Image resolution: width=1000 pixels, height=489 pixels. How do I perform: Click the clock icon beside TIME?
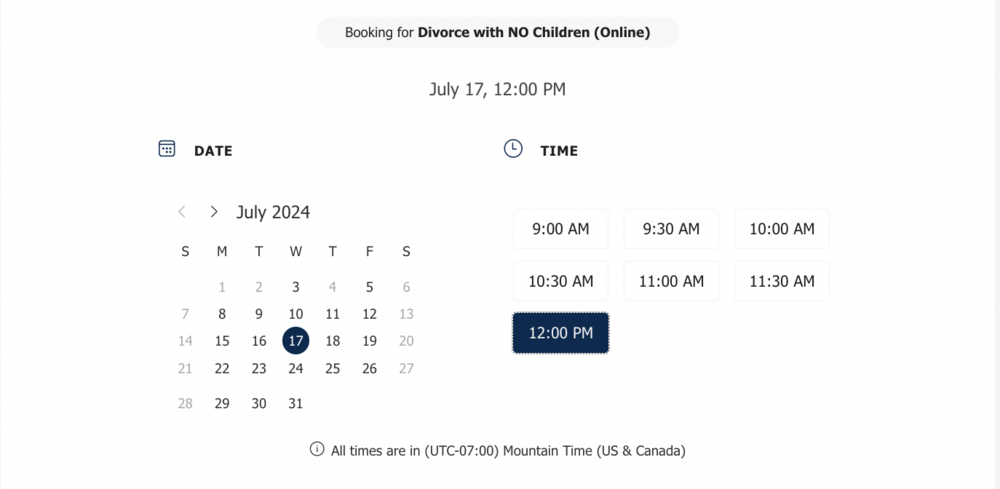tap(513, 149)
